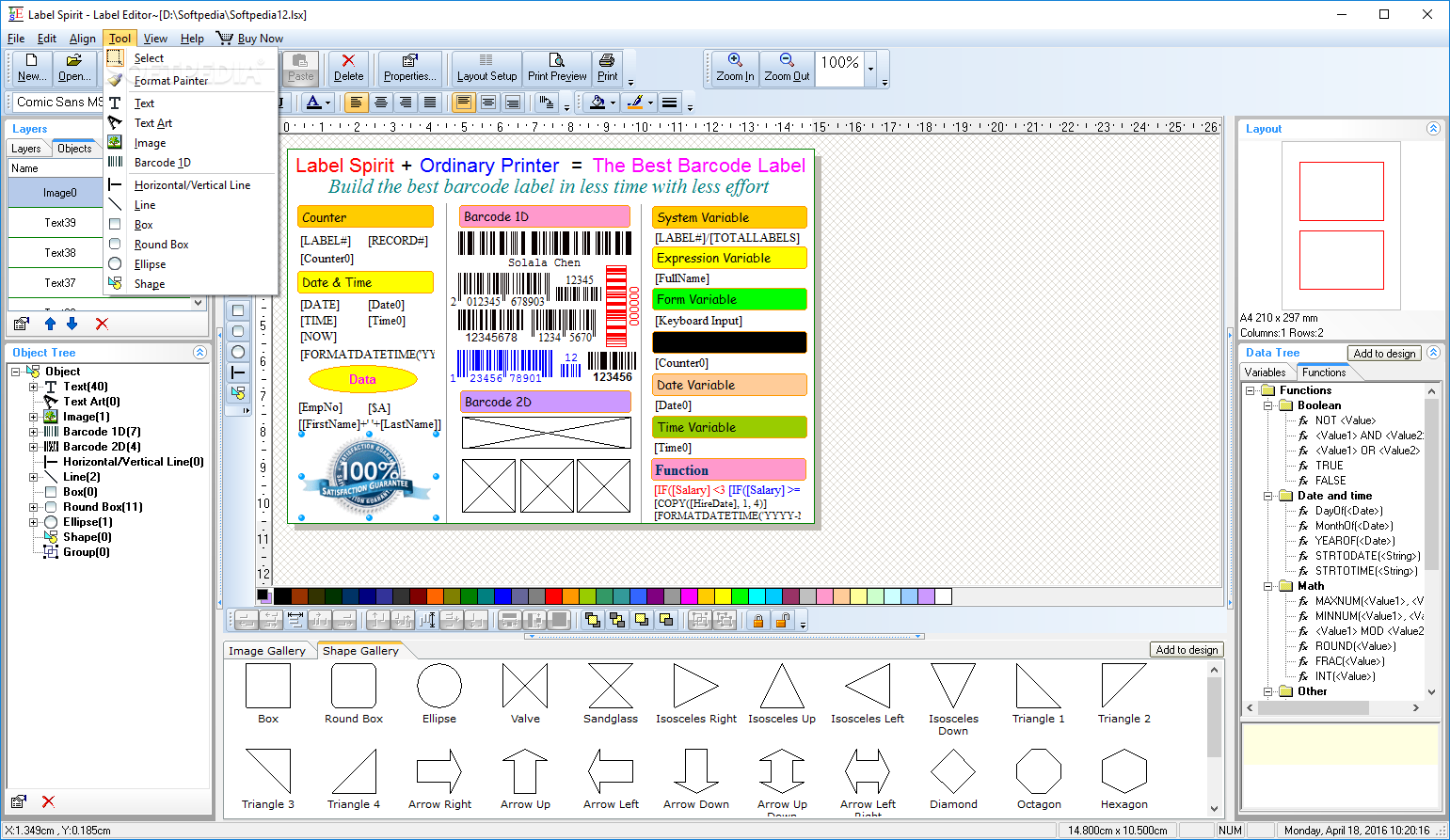Click the Delete toolbar button
The width and height of the screenshot is (1450, 840).
(348, 68)
